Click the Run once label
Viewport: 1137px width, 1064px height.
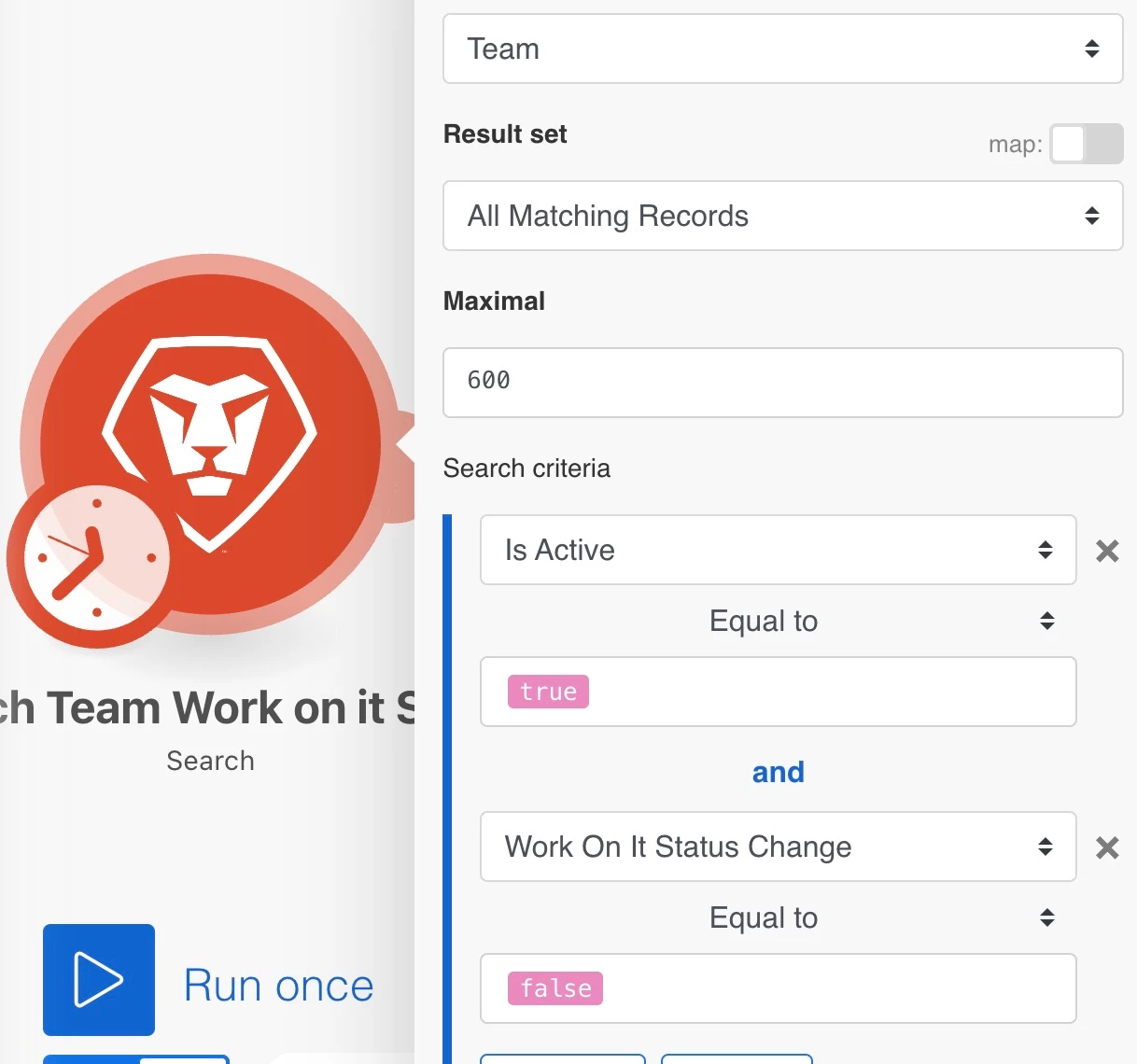coord(278,986)
